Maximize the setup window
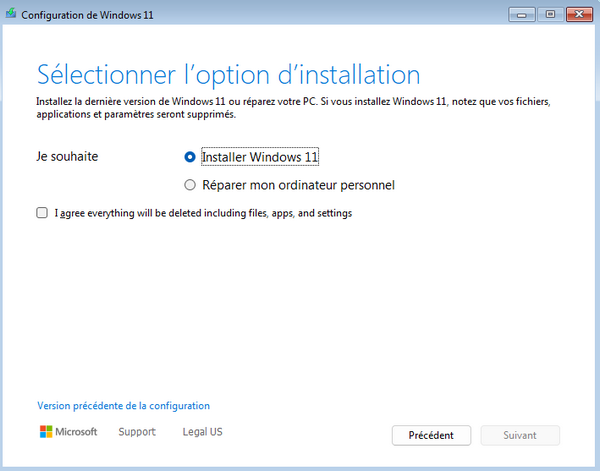The image size is (600, 471). pos(549,15)
